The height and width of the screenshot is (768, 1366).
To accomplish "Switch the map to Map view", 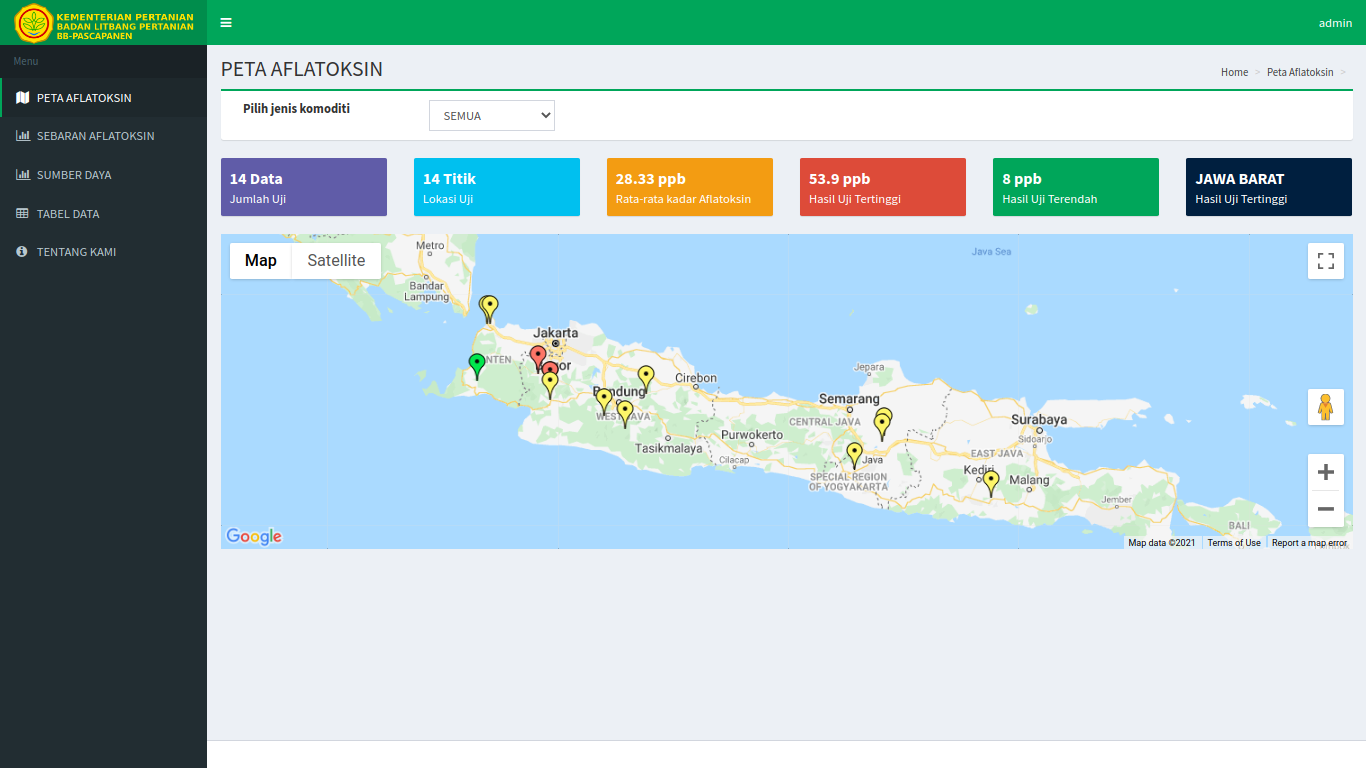I will pyautogui.click(x=261, y=261).
